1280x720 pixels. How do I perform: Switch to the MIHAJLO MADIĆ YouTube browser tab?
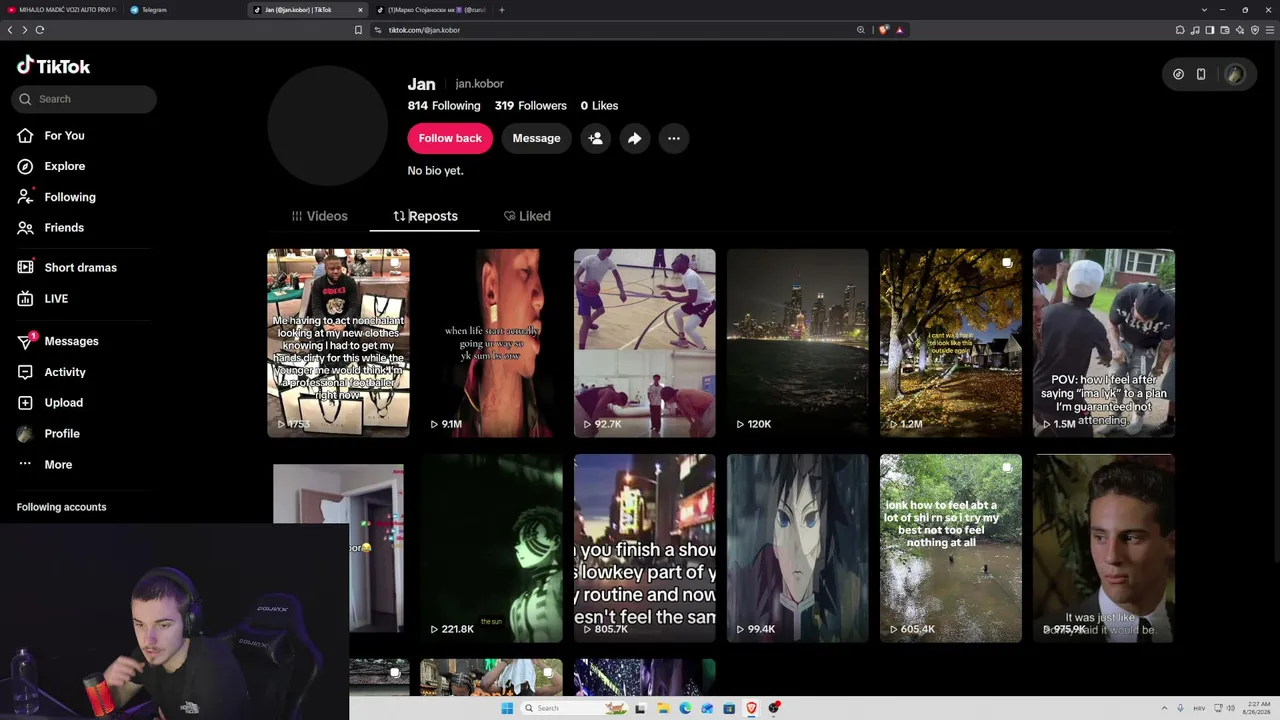(x=62, y=10)
